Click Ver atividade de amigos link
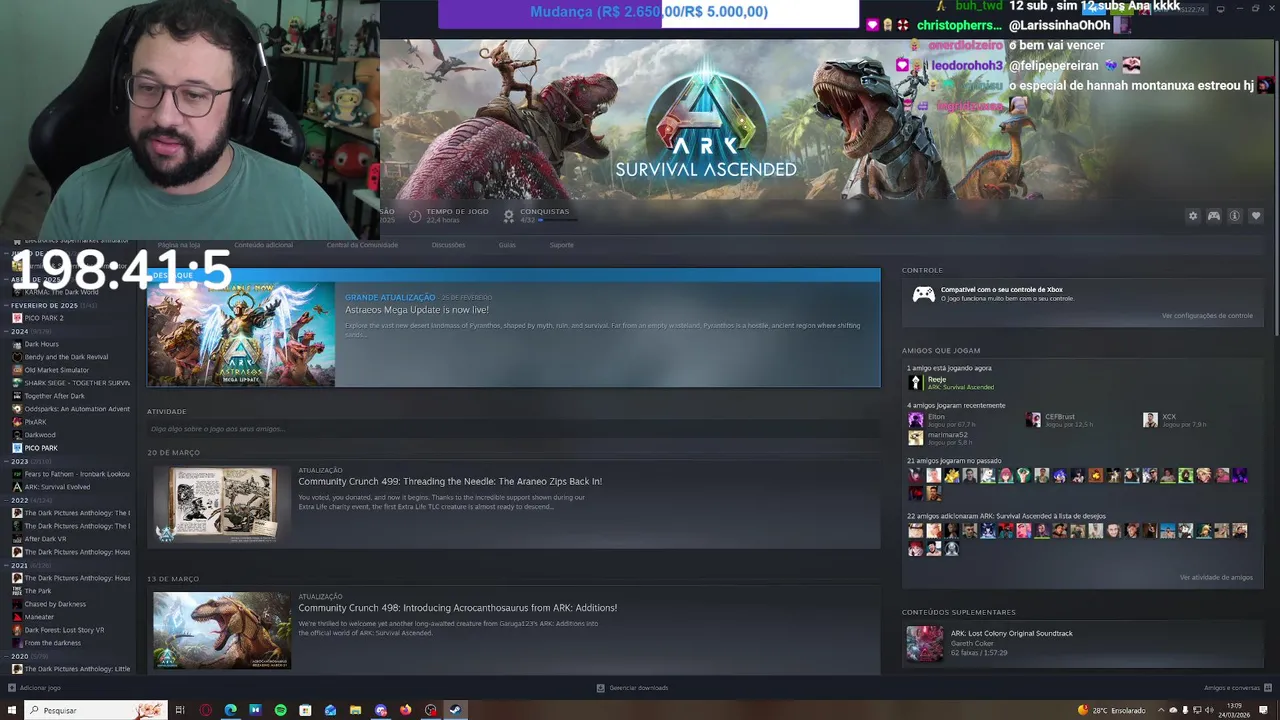1280x720 pixels. [1216, 578]
